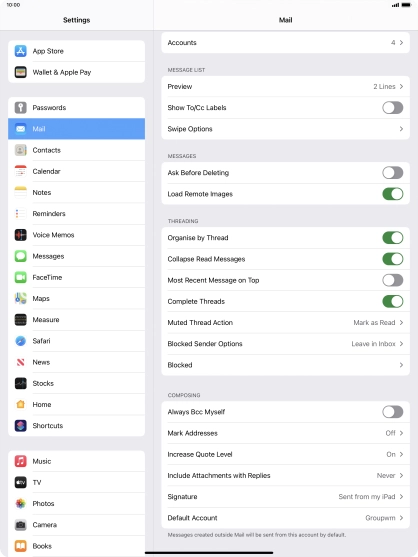
Task: Tap the home indicator bar
Action: [x=209, y=552]
